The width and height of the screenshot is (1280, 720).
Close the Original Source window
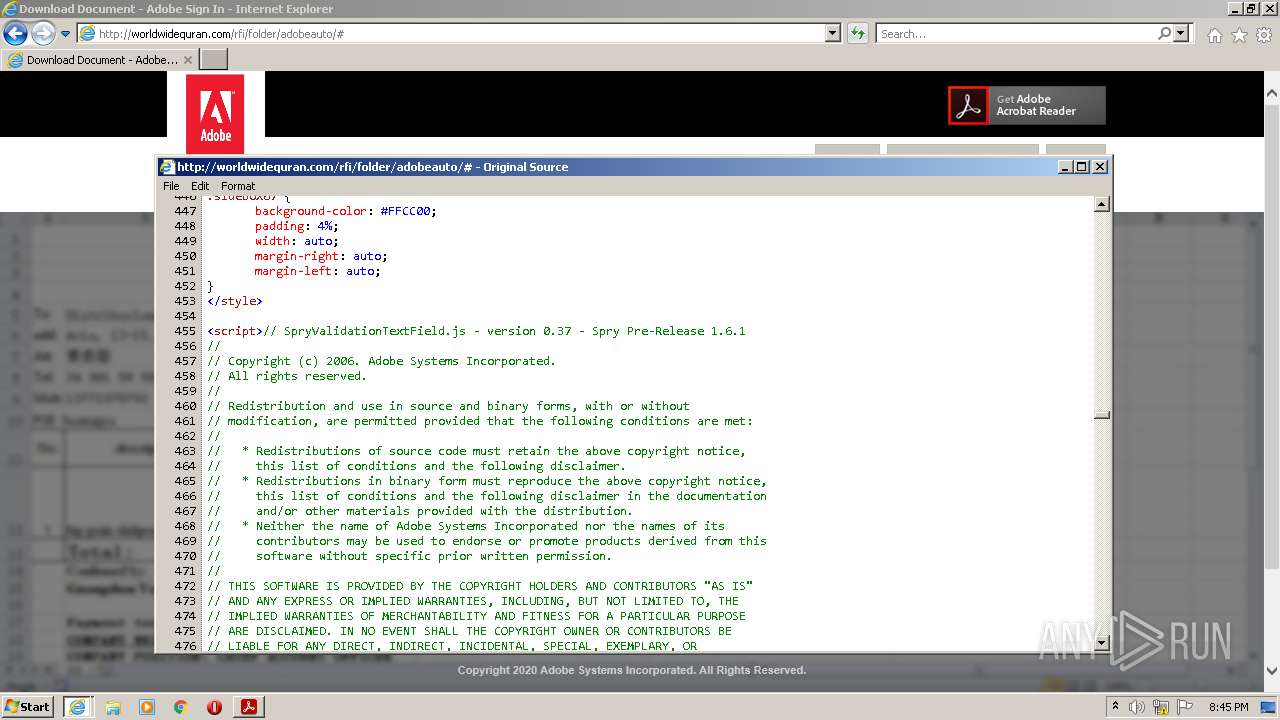(1100, 167)
